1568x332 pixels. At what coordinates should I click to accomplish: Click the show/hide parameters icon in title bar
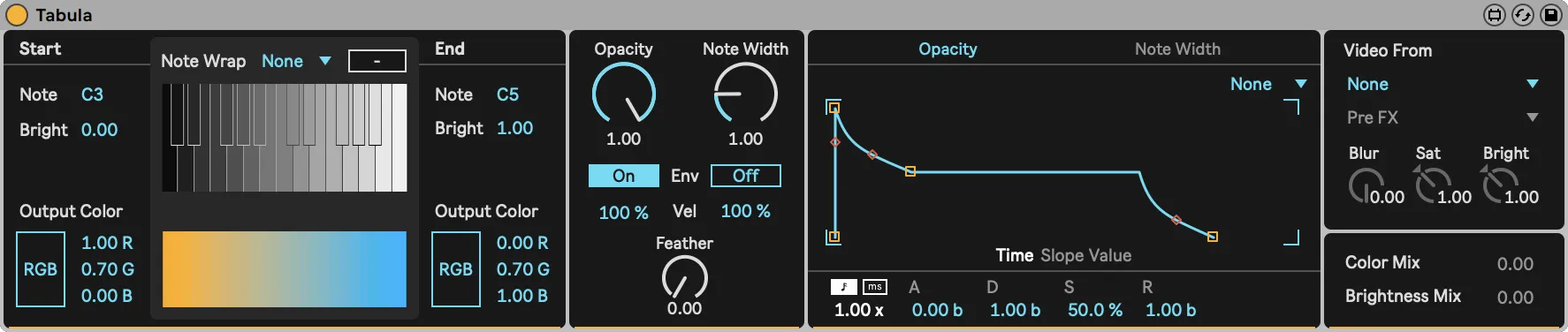(x=1495, y=15)
